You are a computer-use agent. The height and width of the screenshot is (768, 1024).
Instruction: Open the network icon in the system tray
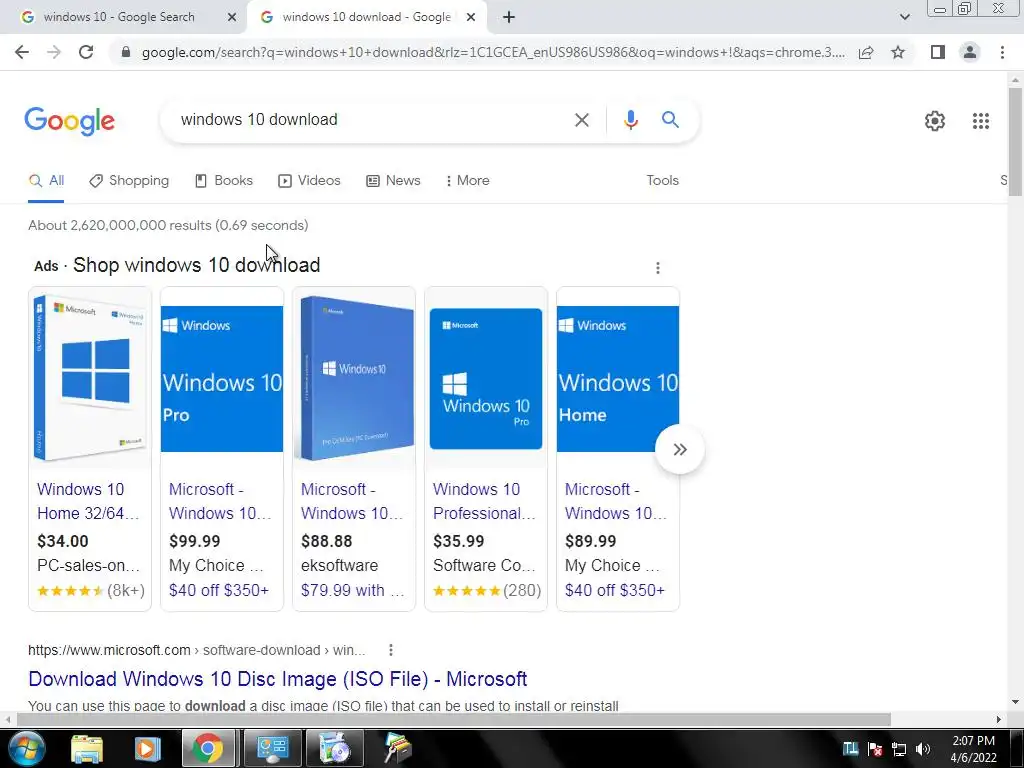click(x=899, y=749)
